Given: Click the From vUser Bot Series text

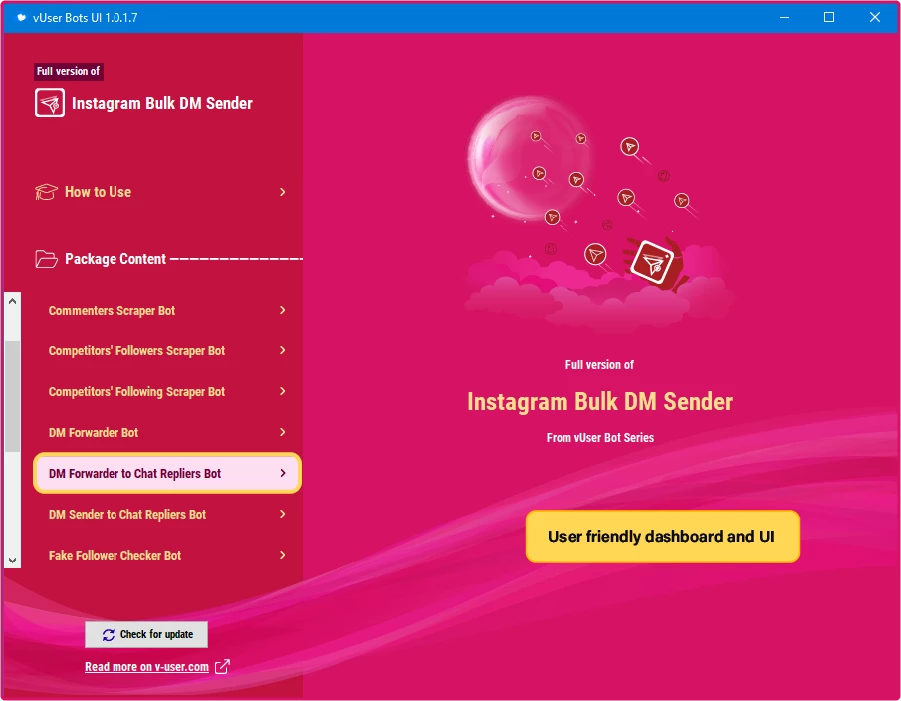Looking at the screenshot, I should 600,438.
